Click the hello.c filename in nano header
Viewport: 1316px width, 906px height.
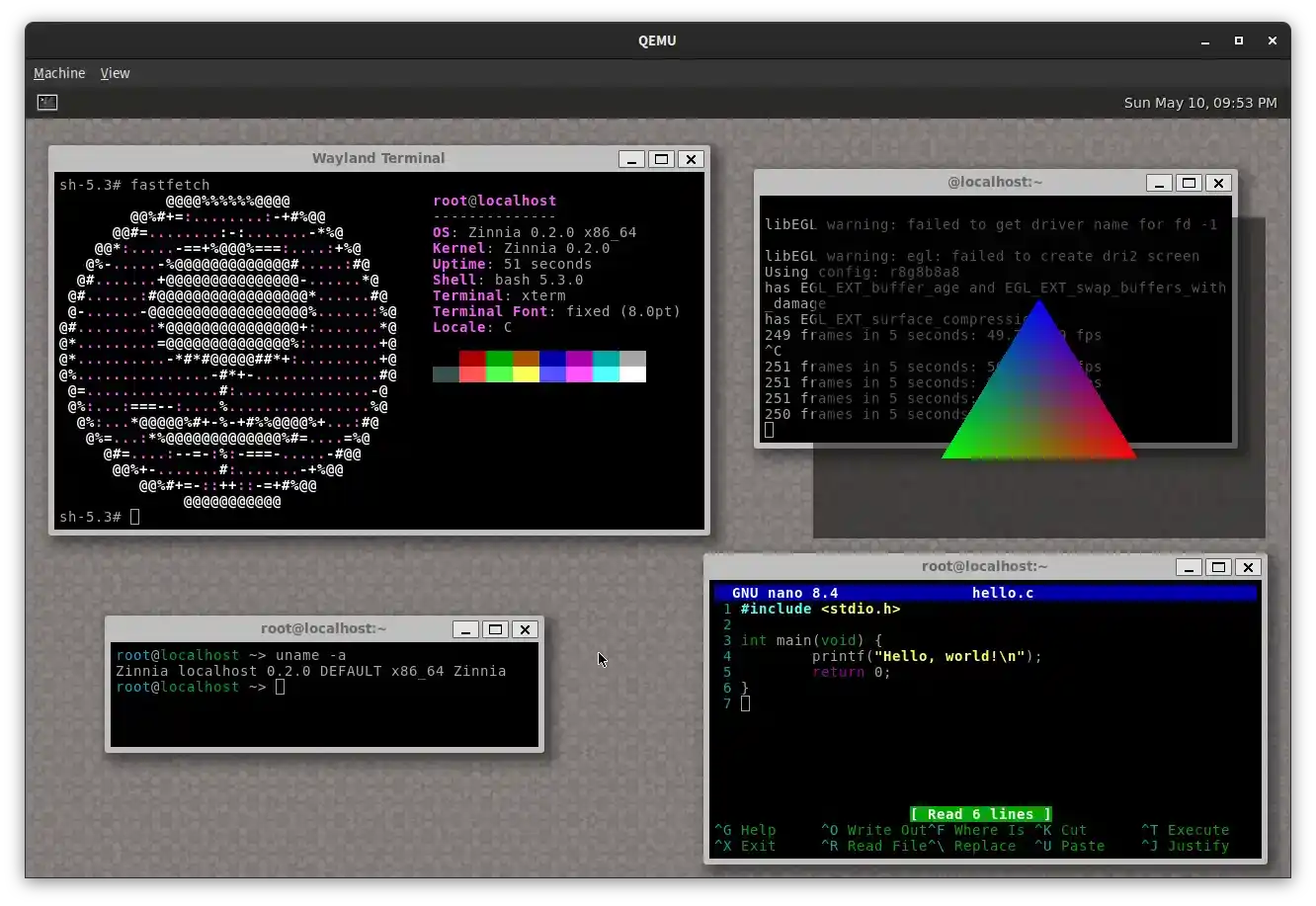tap(1003, 593)
